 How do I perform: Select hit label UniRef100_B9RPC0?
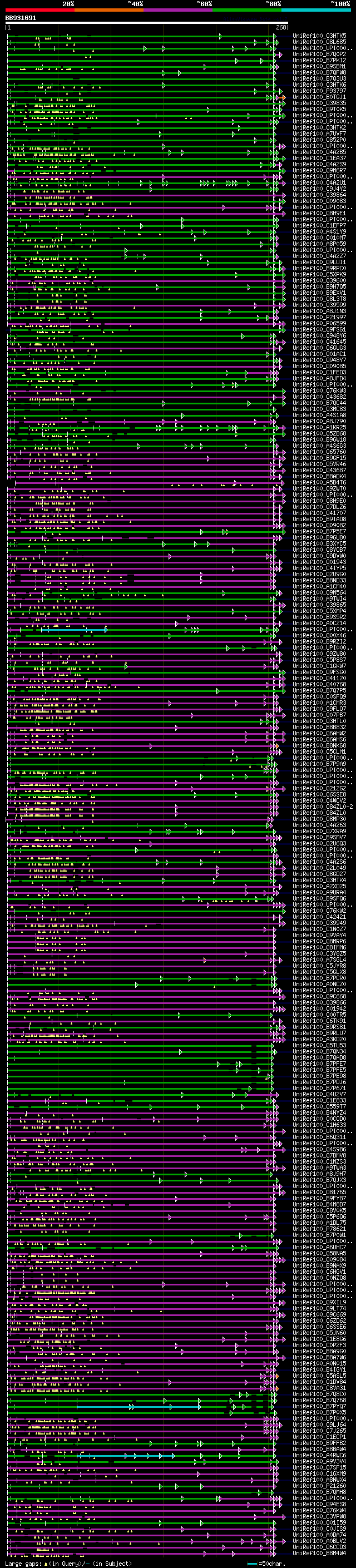(319, 269)
